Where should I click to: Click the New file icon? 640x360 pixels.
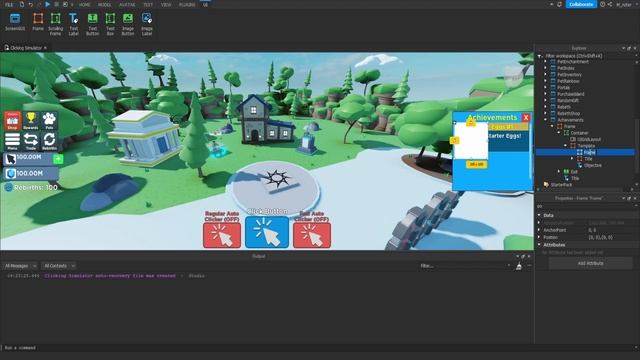pos(22,4)
